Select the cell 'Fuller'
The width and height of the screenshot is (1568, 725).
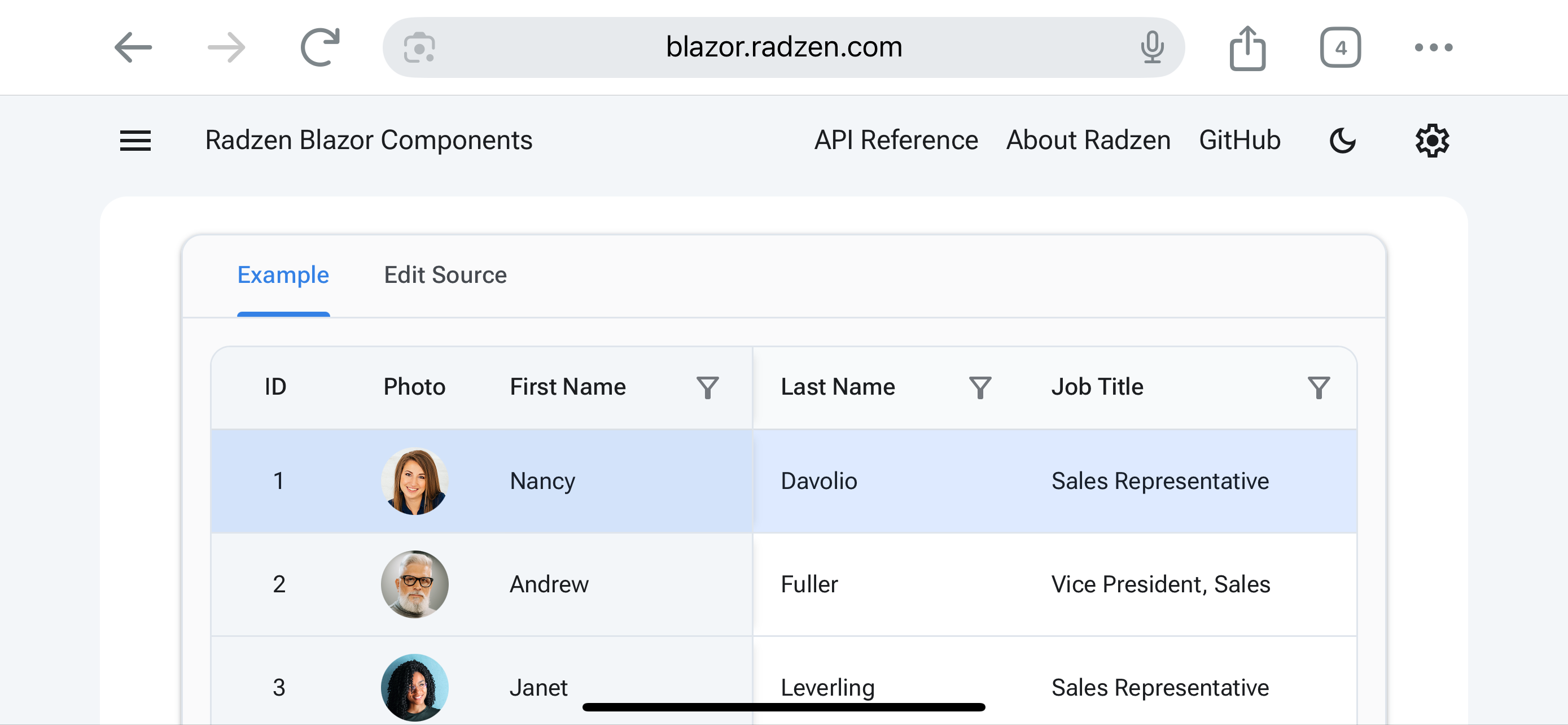[x=809, y=584]
